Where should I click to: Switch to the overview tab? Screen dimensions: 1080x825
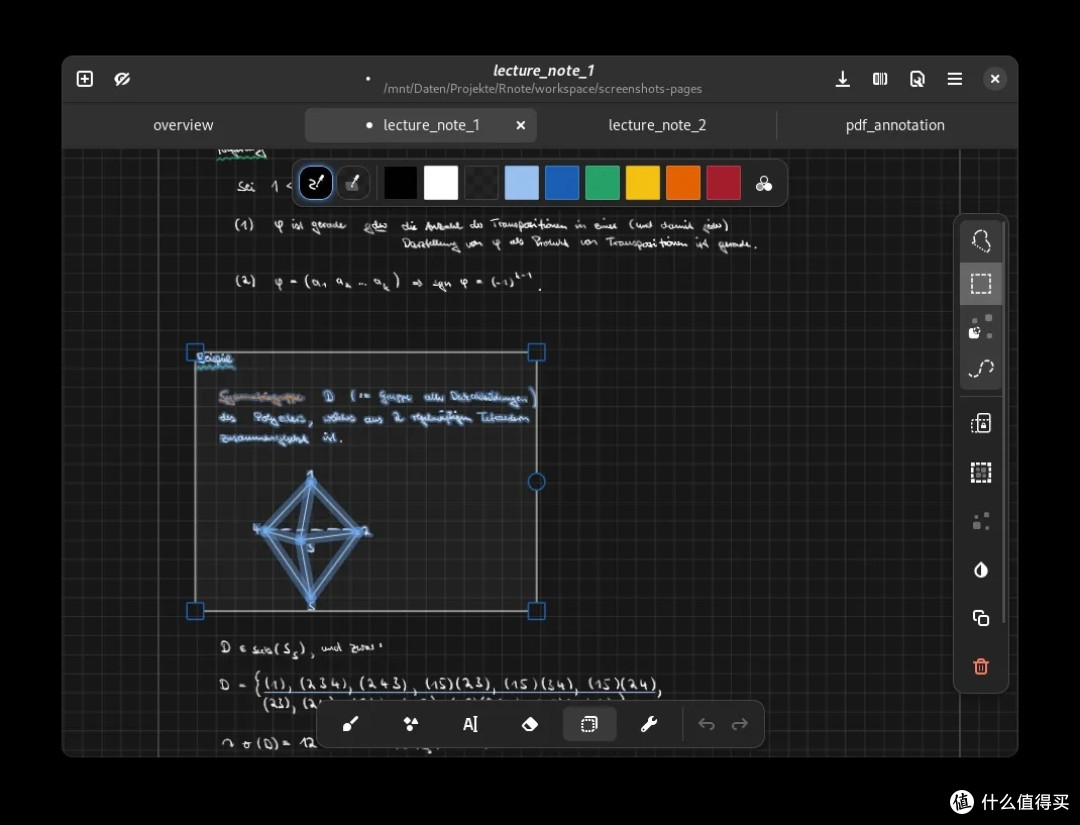tap(183, 125)
